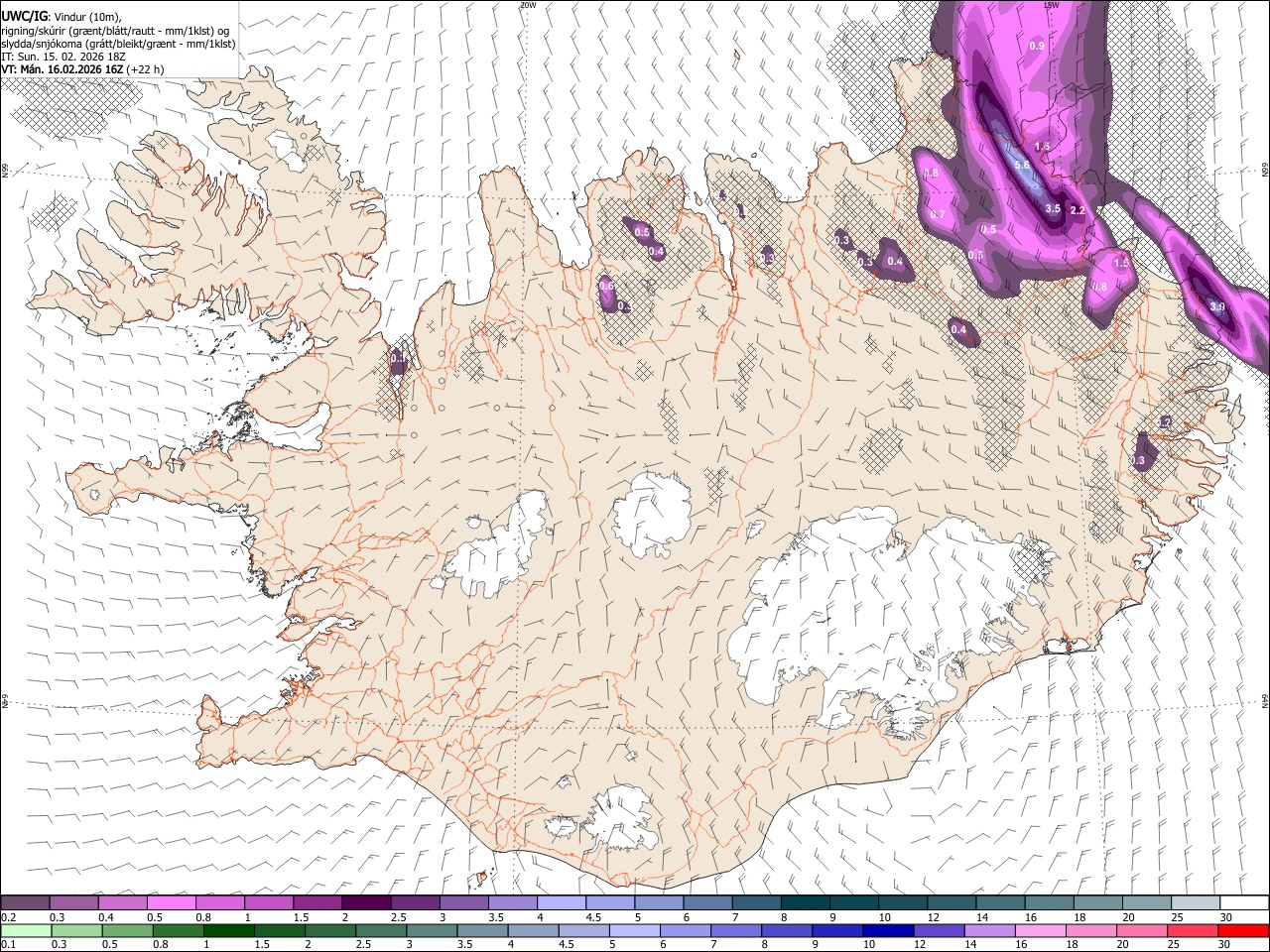
Task: Click the 3.9 snowfall value off the east coast
Action: [x=1218, y=307]
